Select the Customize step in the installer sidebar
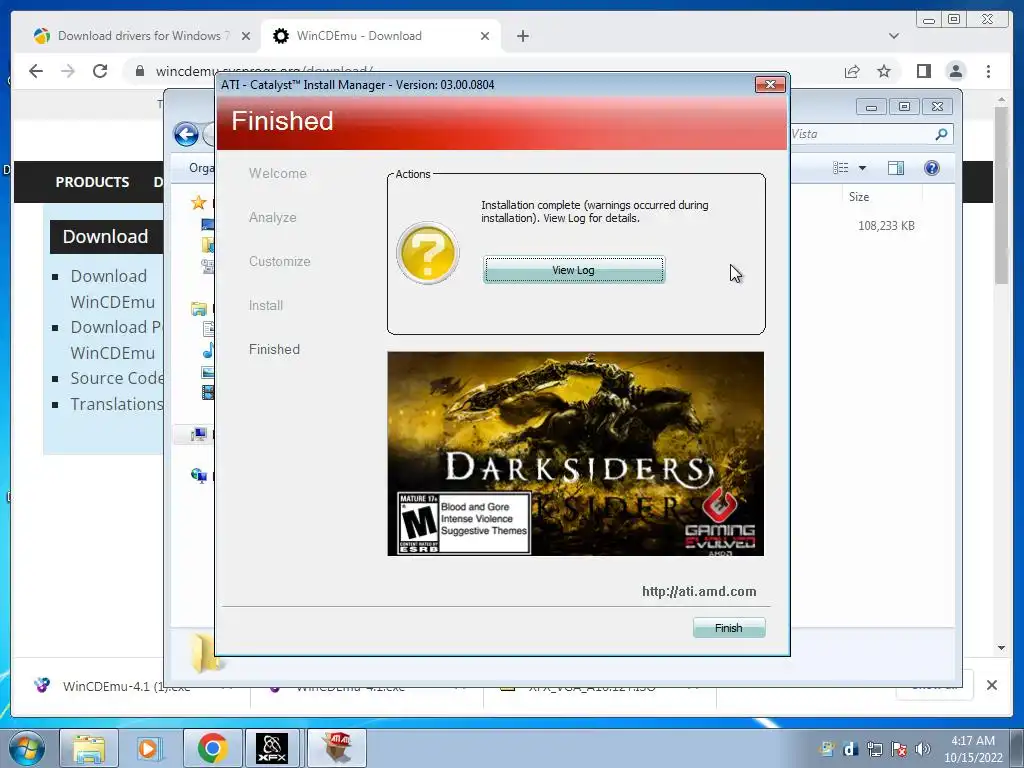This screenshot has width=1024, height=768. click(x=280, y=261)
